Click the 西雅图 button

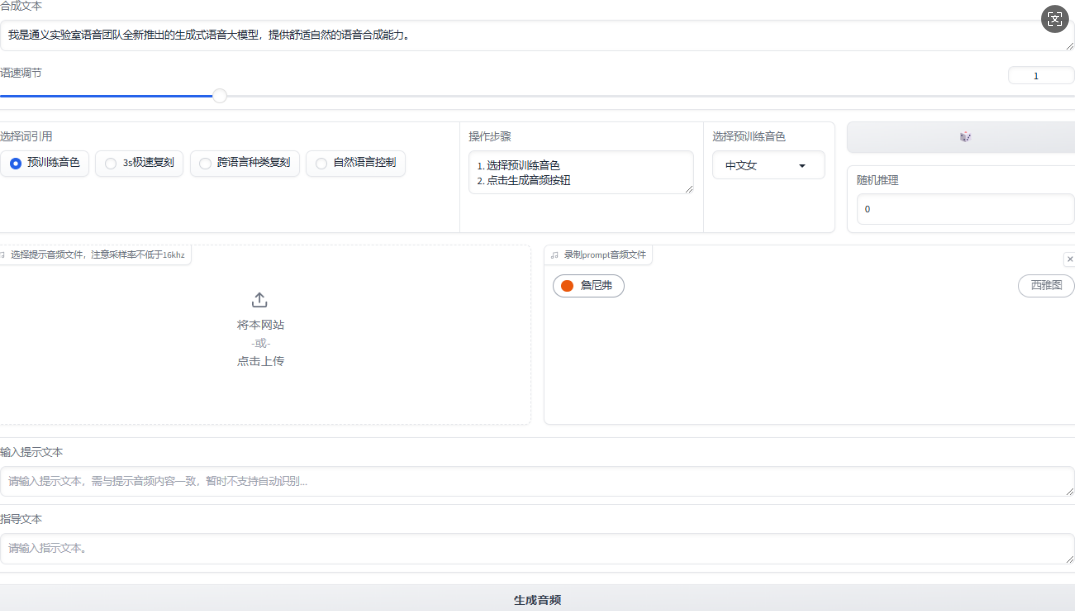[x=1044, y=285]
